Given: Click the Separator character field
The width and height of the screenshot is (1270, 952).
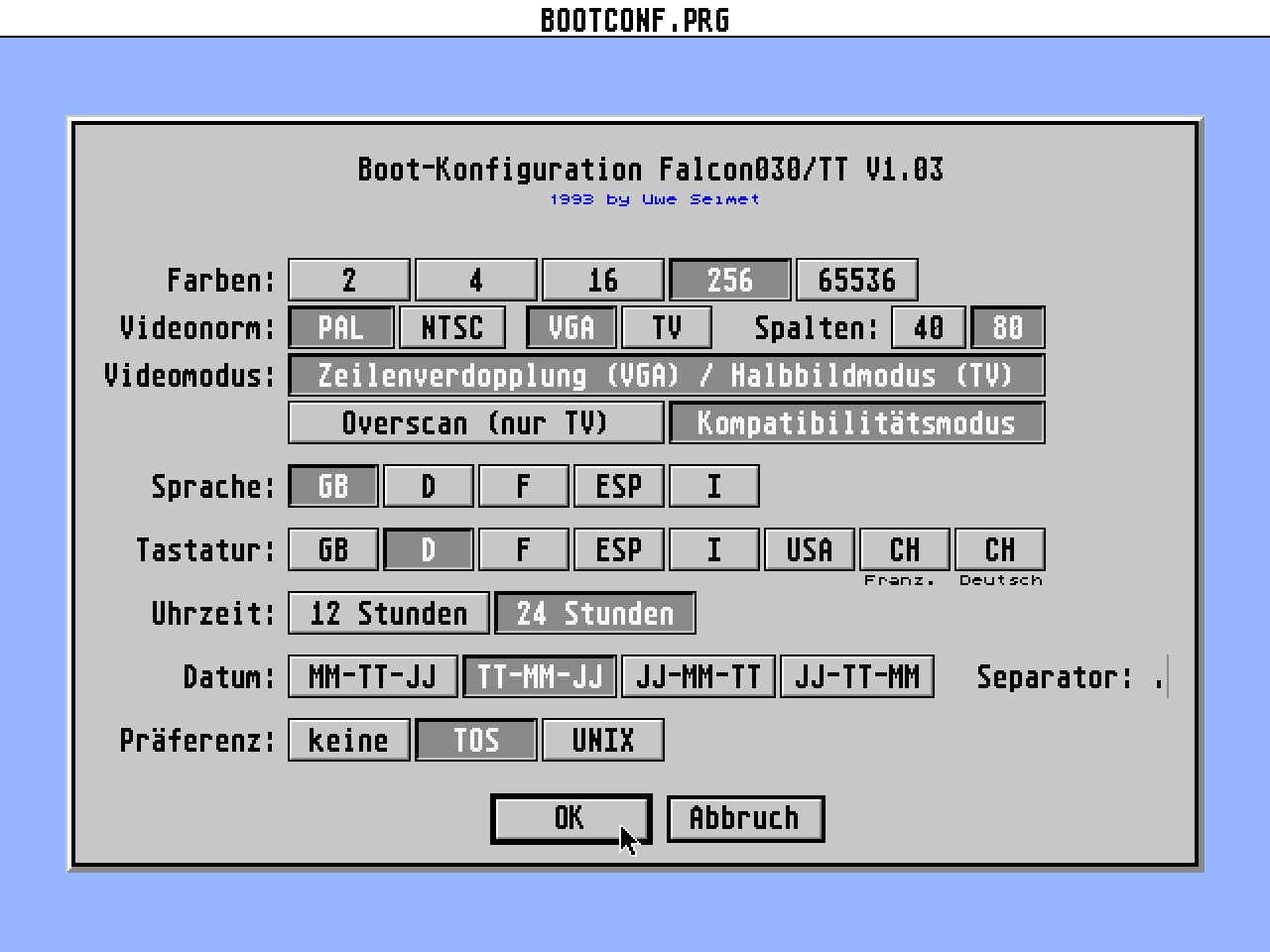Looking at the screenshot, I should 1159,676.
